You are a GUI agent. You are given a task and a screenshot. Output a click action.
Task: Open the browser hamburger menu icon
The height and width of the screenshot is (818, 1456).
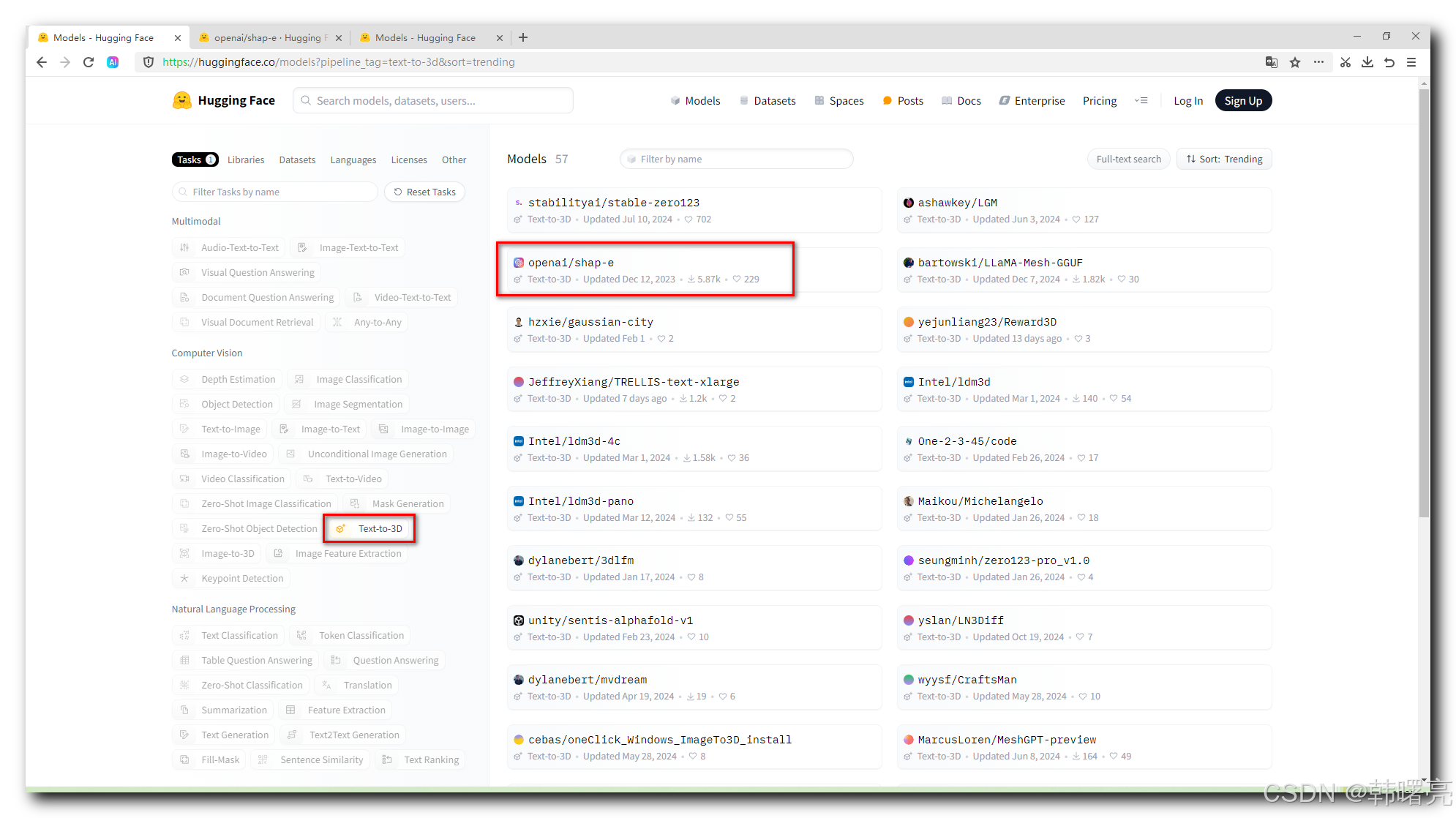coord(1411,62)
